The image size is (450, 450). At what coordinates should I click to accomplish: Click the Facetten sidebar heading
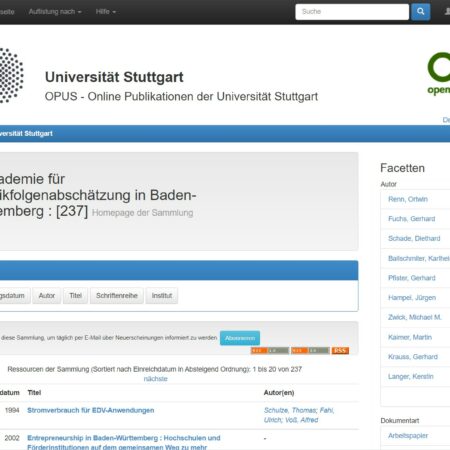point(402,168)
